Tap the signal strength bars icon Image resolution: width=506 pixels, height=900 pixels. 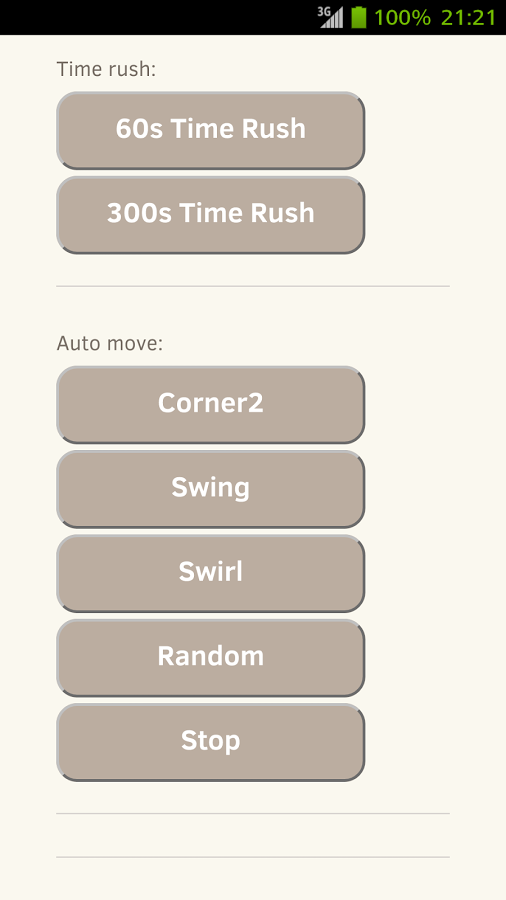point(334,18)
